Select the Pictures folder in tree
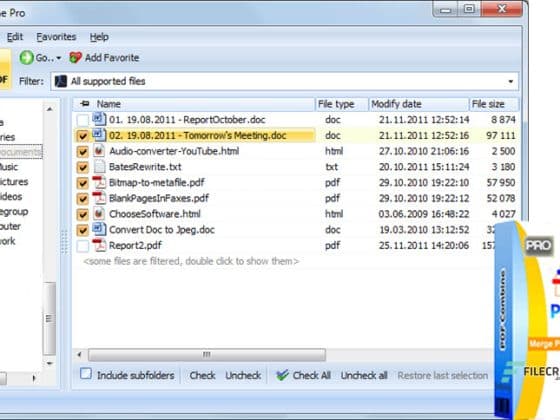Image resolution: width=560 pixels, height=420 pixels. [x=14, y=182]
